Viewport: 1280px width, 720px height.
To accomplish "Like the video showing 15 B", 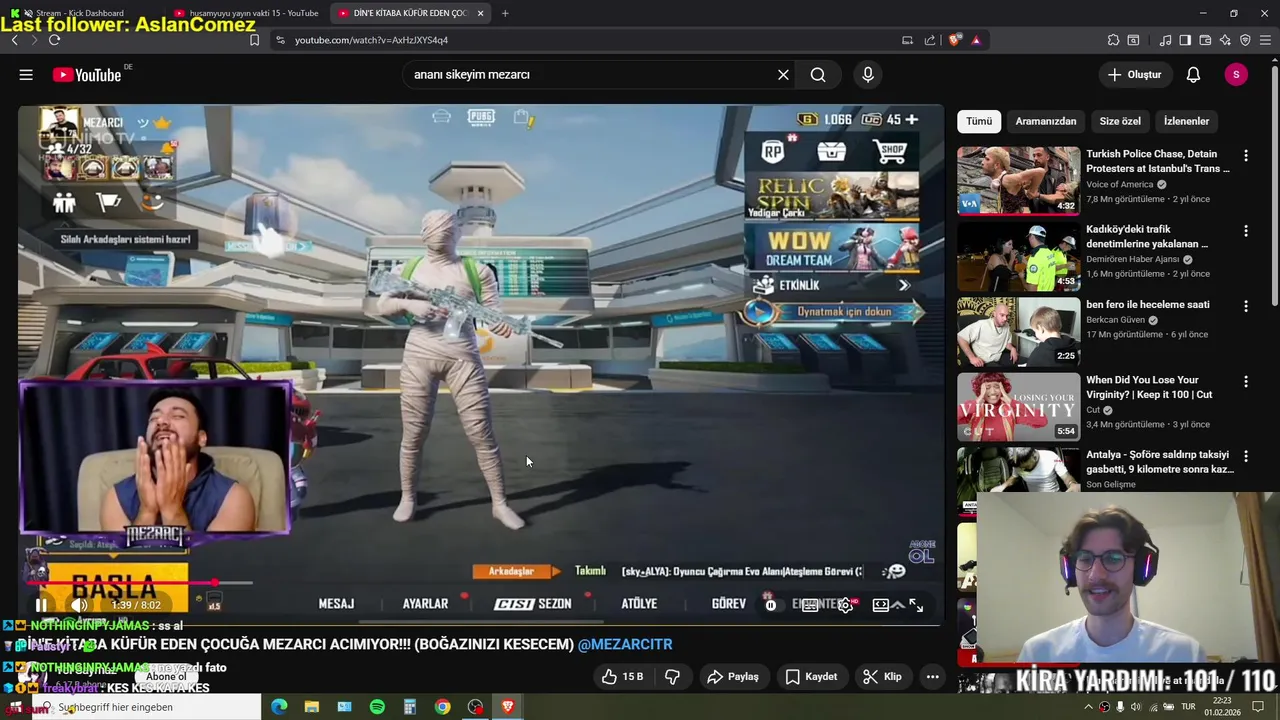I will pyautogui.click(x=622, y=677).
